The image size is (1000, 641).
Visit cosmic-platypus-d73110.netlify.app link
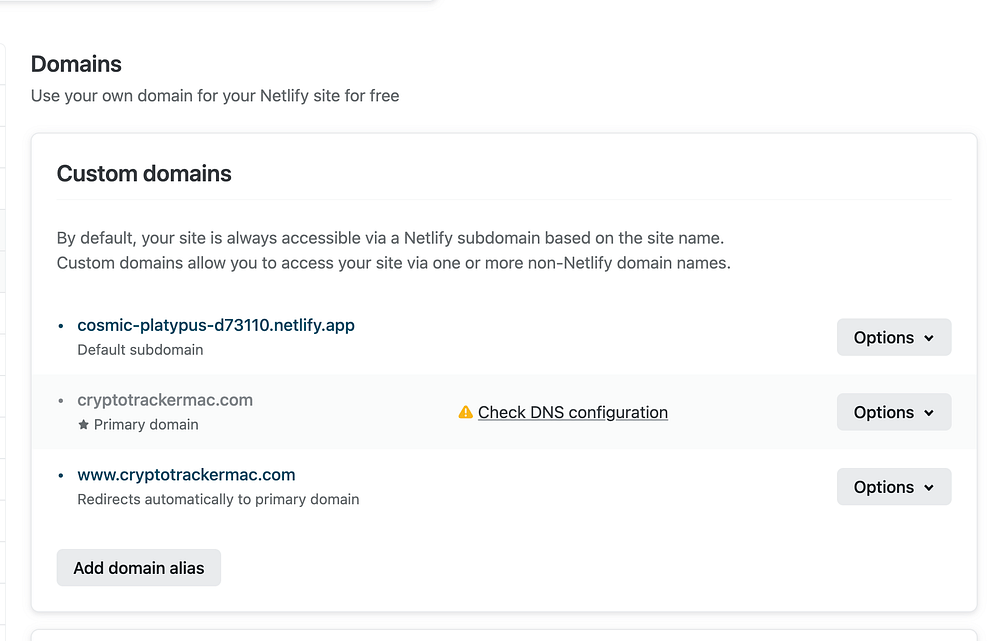coord(216,325)
